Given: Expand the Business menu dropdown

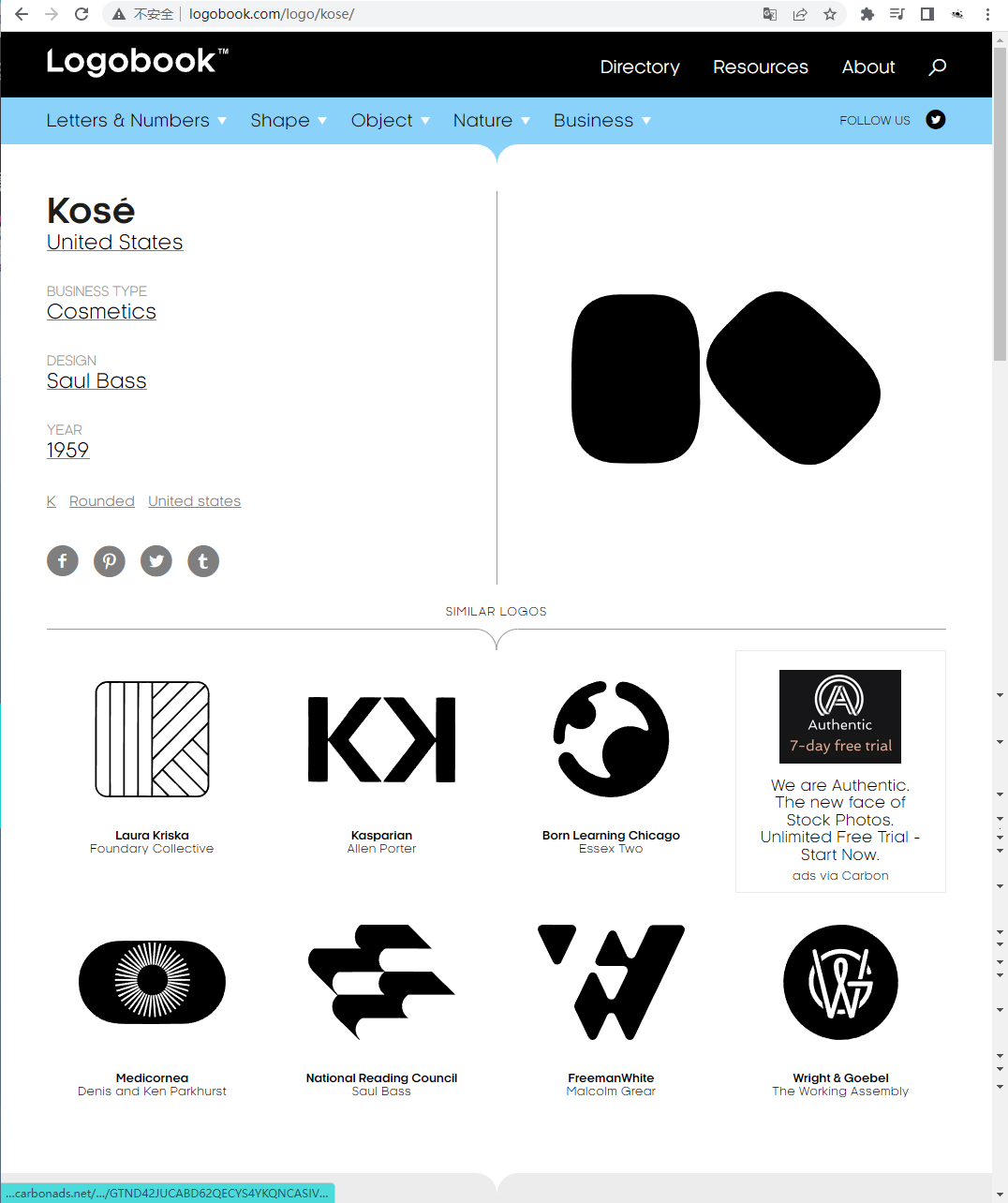Looking at the screenshot, I should (x=601, y=121).
